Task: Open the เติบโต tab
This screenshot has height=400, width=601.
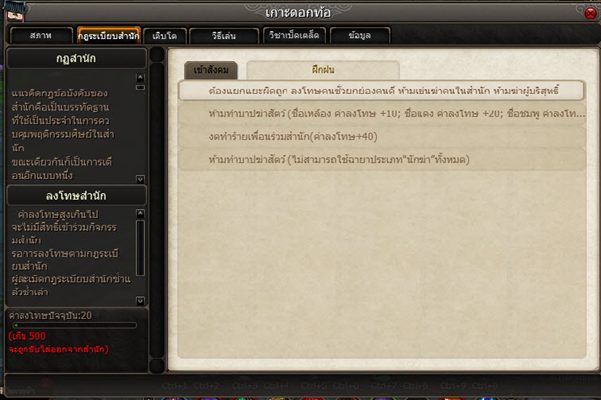Action: [x=165, y=36]
